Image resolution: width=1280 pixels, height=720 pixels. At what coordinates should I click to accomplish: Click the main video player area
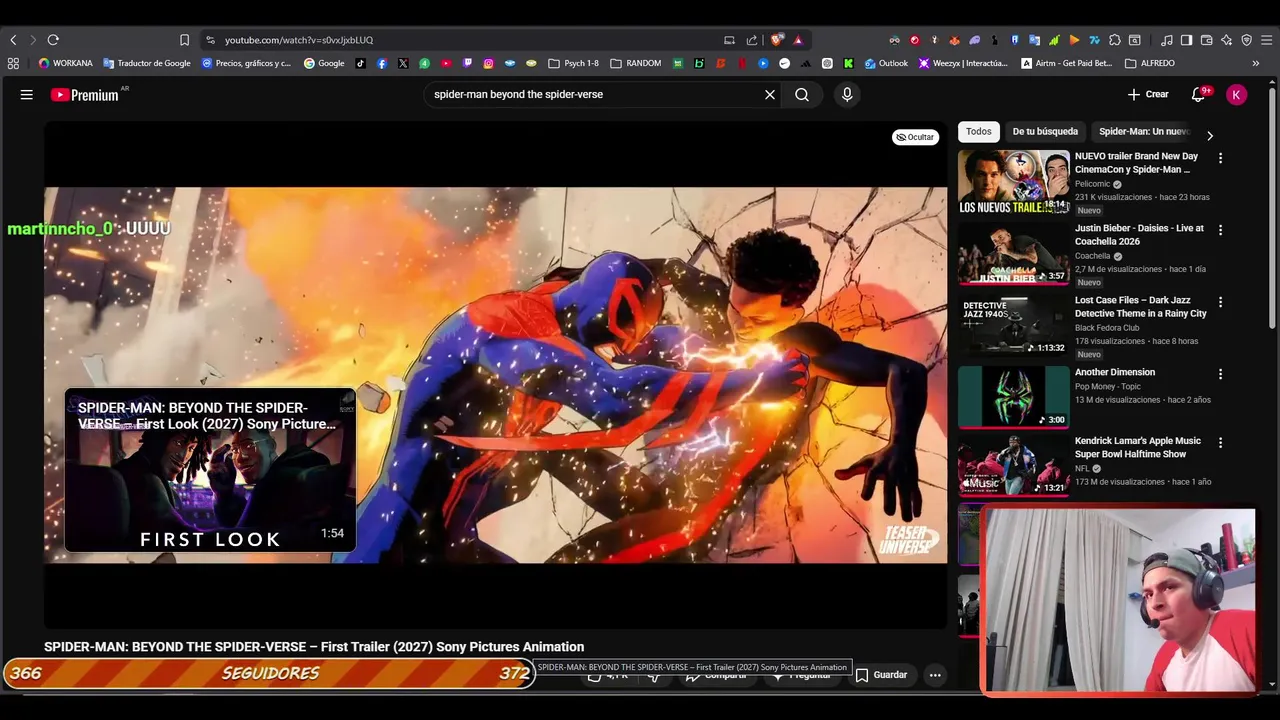coord(495,375)
